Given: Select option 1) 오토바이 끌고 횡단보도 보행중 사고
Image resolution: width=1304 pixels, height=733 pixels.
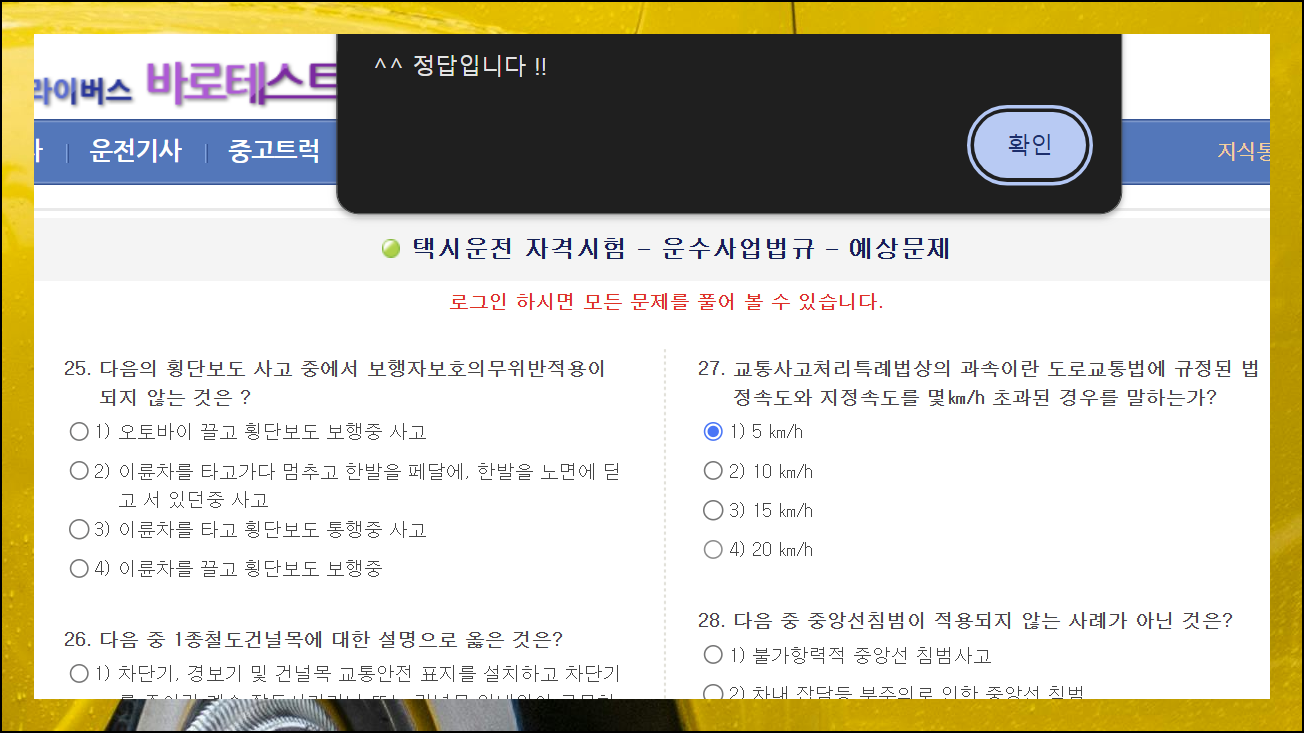Looking at the screenshot, I should 79,432.
